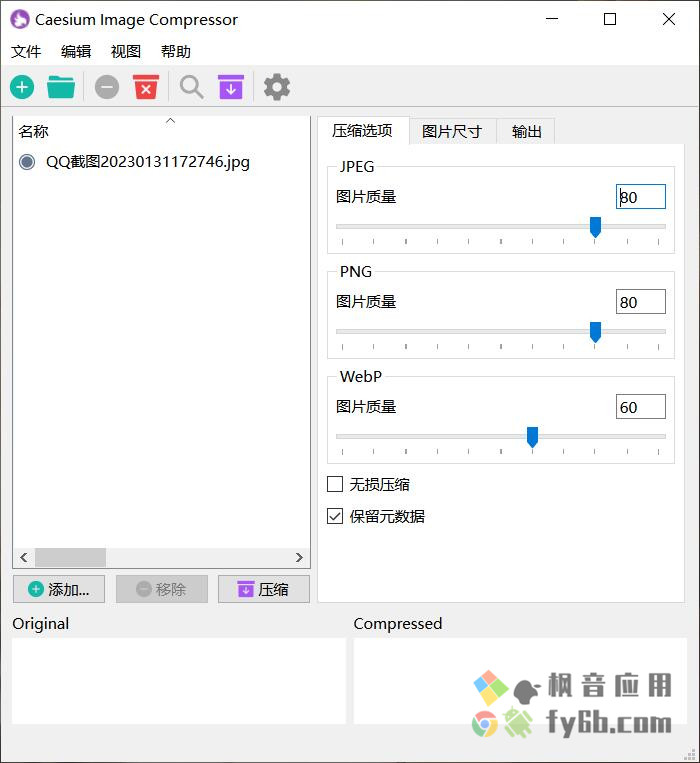Click the green add files toolbar icon
Viewport: 700px width, 763px height.
tap(22, 88)
